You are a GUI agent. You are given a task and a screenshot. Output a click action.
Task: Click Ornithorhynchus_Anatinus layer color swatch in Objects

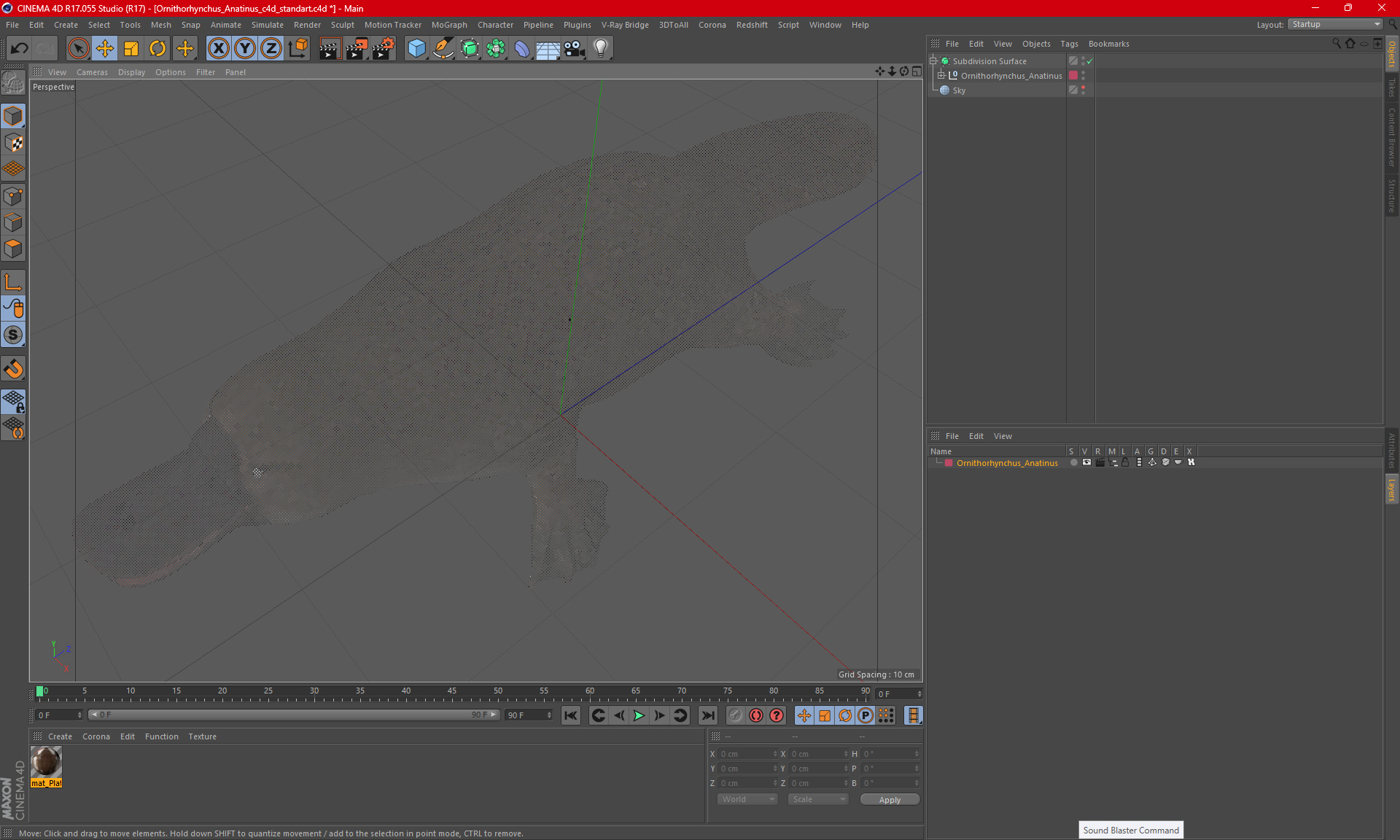[x=1073, y=75]
